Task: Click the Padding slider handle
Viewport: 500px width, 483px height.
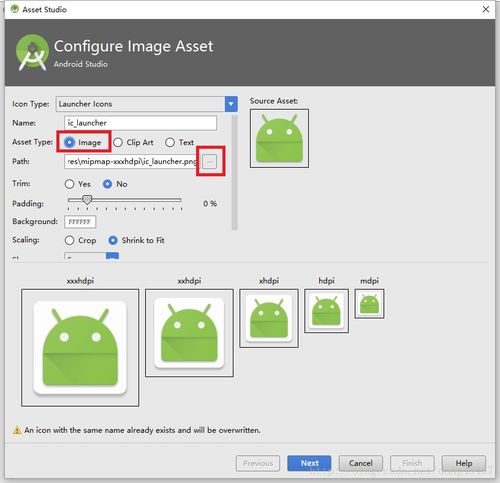Action: click(x=87, y=200)
